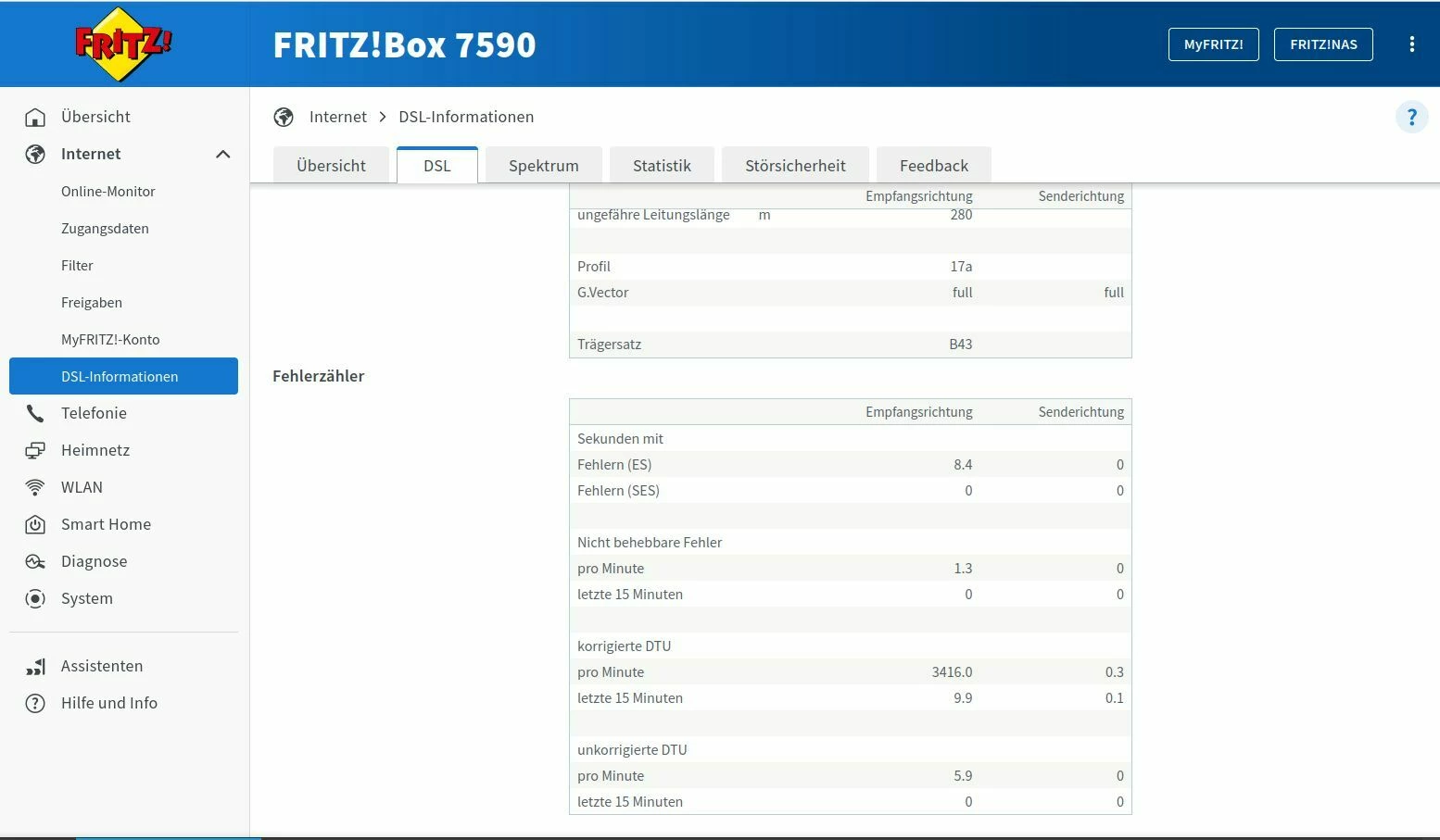Click the FRITZ! logo

[123, 44]
